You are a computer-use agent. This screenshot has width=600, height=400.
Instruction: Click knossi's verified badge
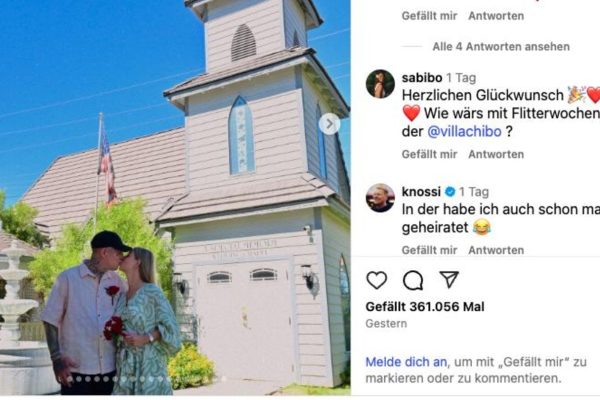pos(450,191)
